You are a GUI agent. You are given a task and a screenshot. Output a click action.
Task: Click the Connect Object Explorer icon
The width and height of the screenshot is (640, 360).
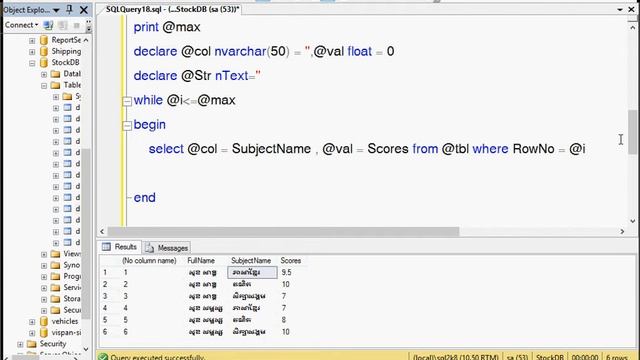pos(48,25)
